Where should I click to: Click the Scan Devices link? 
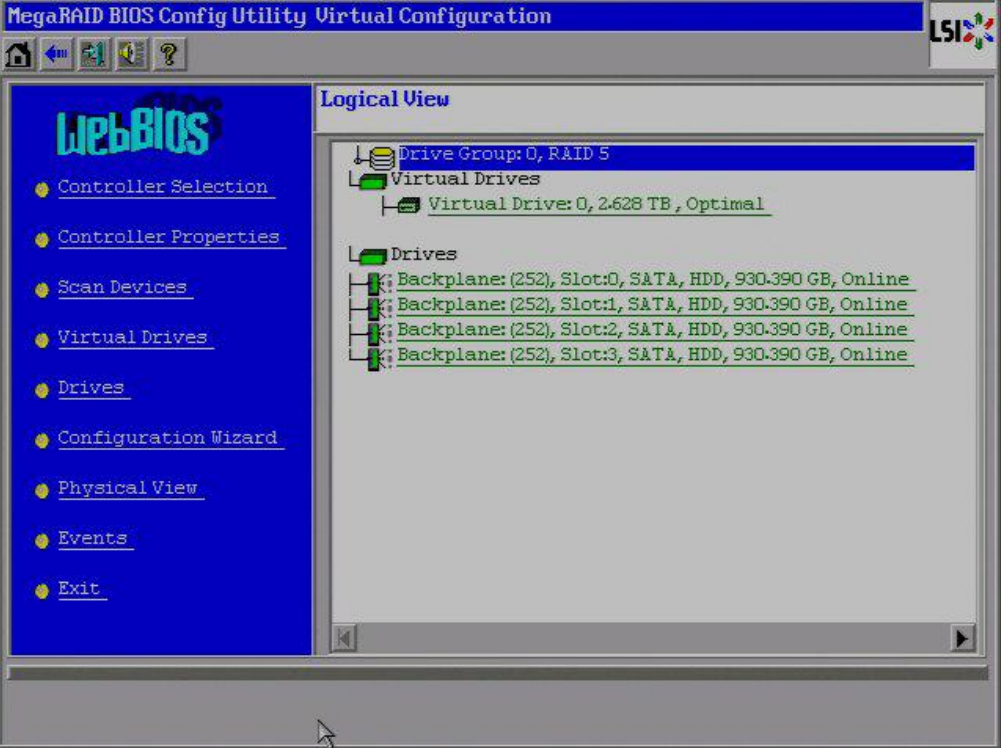coord(122,287)
